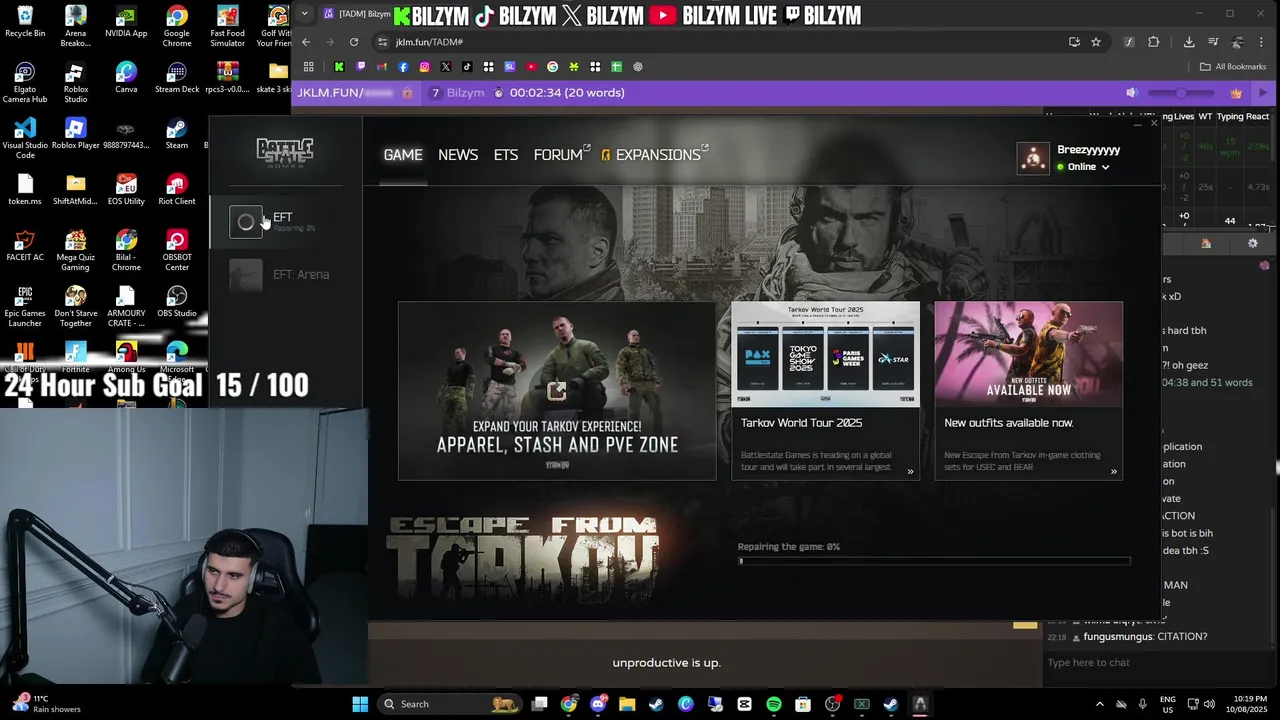Open the YouTube bookmark
The height and width of the screenshot is (720, 1280).
pos(531,67)
